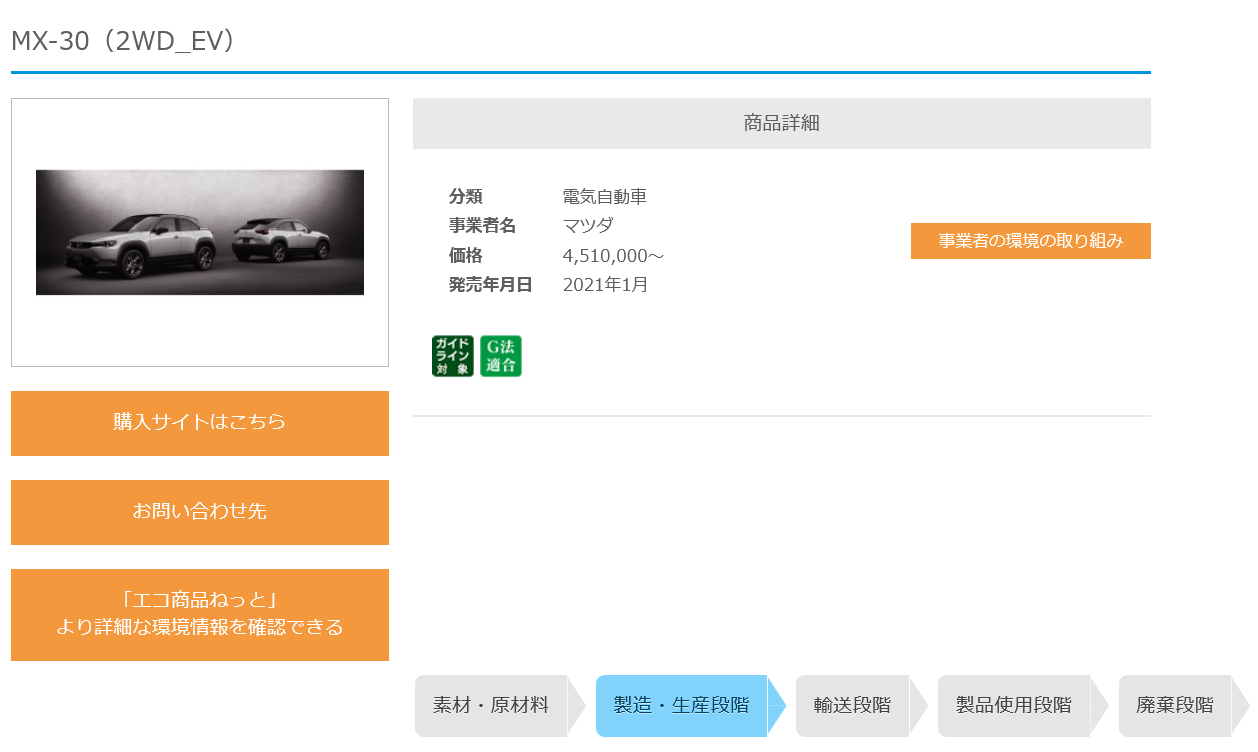Click the 分類 label
The width and height of the screenshot is (1258, 752).
point(466,197)
